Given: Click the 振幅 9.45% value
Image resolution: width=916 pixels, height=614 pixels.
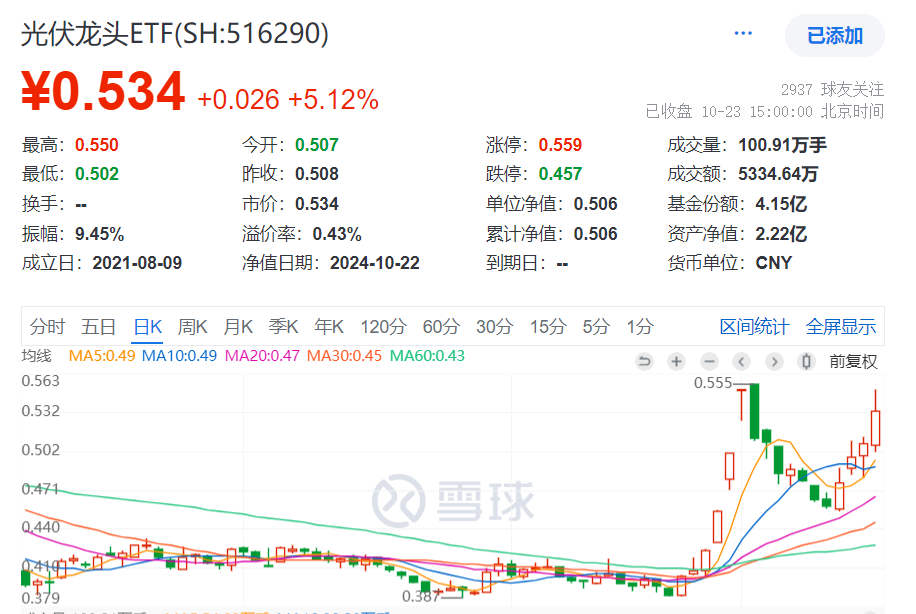Looking at the screenshot, I should (99, 234).
